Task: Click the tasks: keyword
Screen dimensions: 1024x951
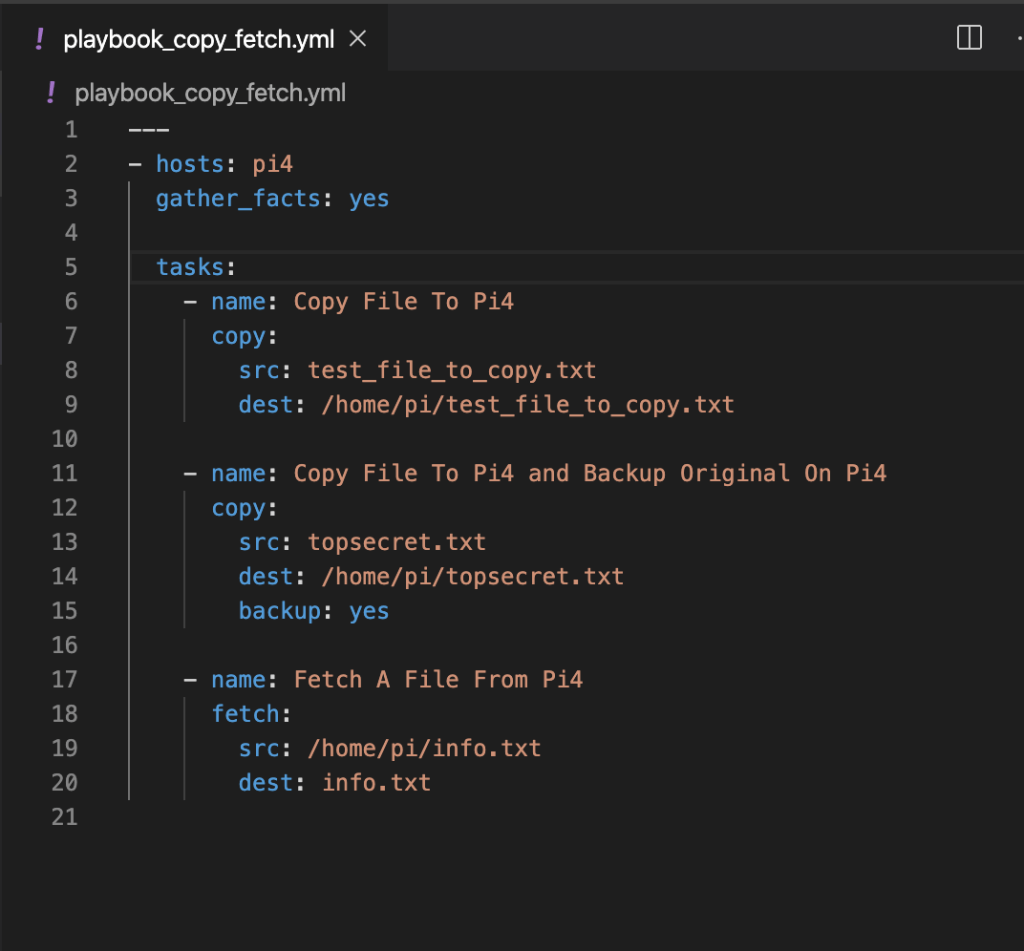Action: click(x=190, y=266)
